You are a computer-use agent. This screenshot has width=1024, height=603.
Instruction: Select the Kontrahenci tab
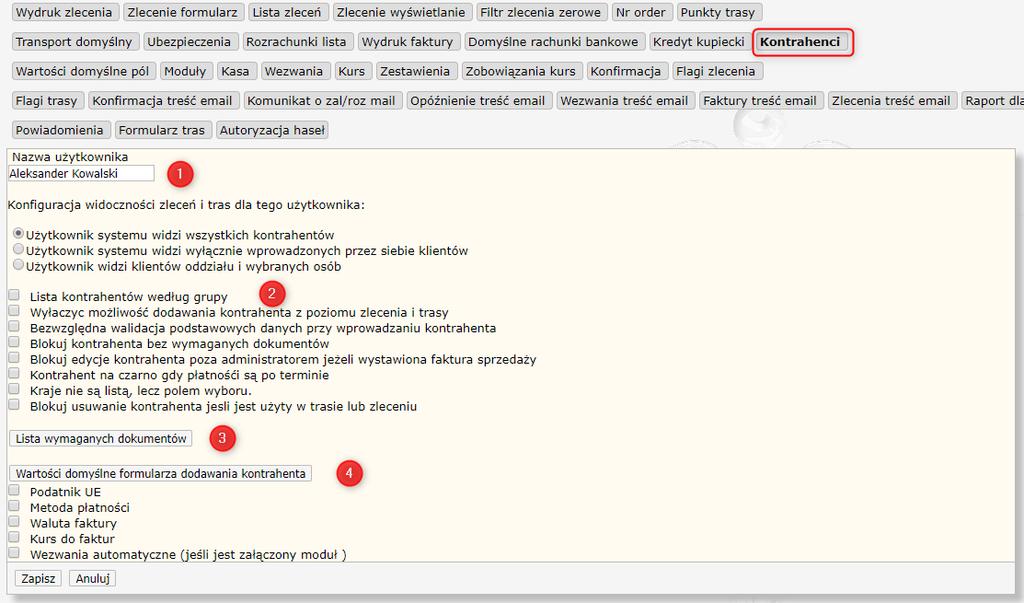pyautogui.click(x=800, y=42)
